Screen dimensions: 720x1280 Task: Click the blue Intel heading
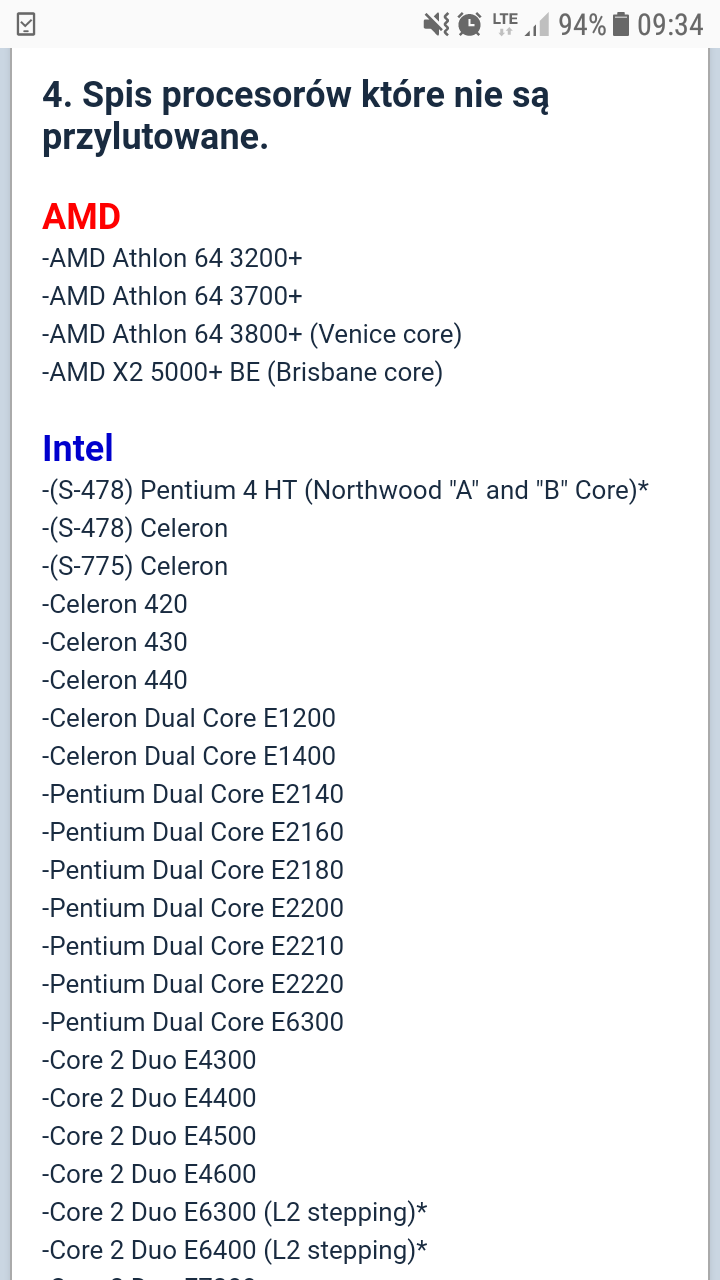pos(78,448)
